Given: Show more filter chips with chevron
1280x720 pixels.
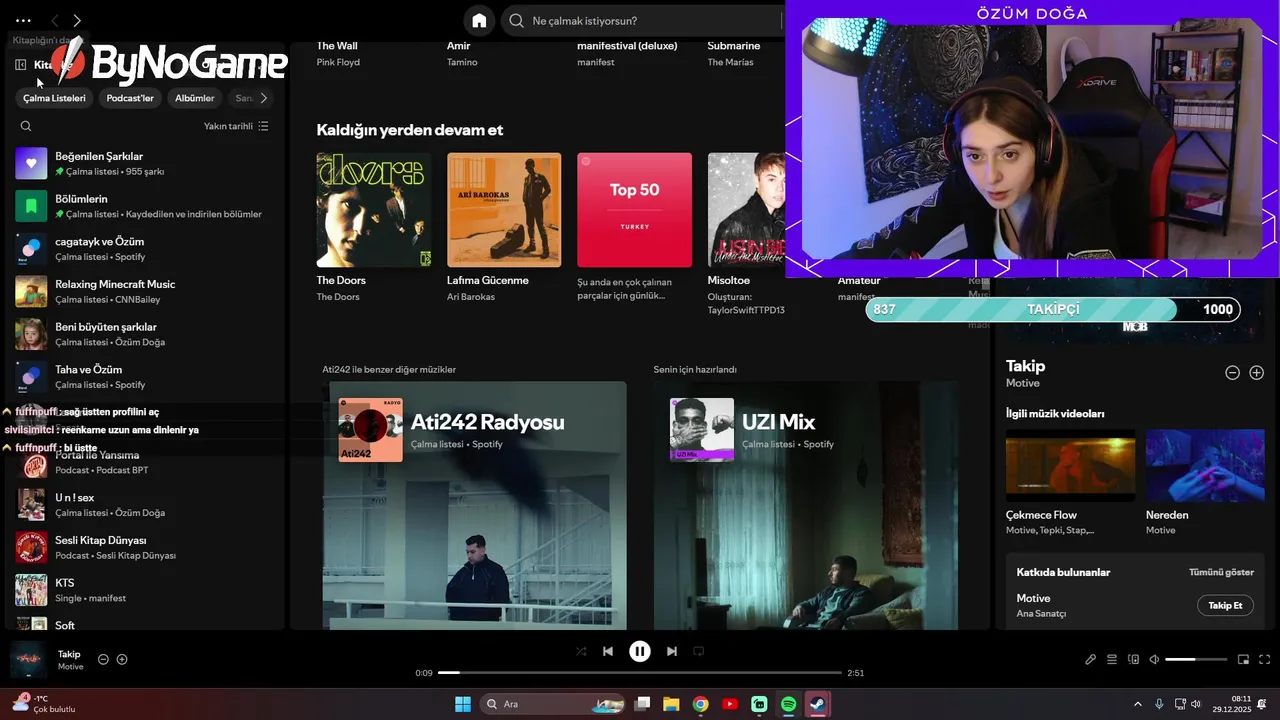Looking at the screenshot, I should tap(264, 98).
